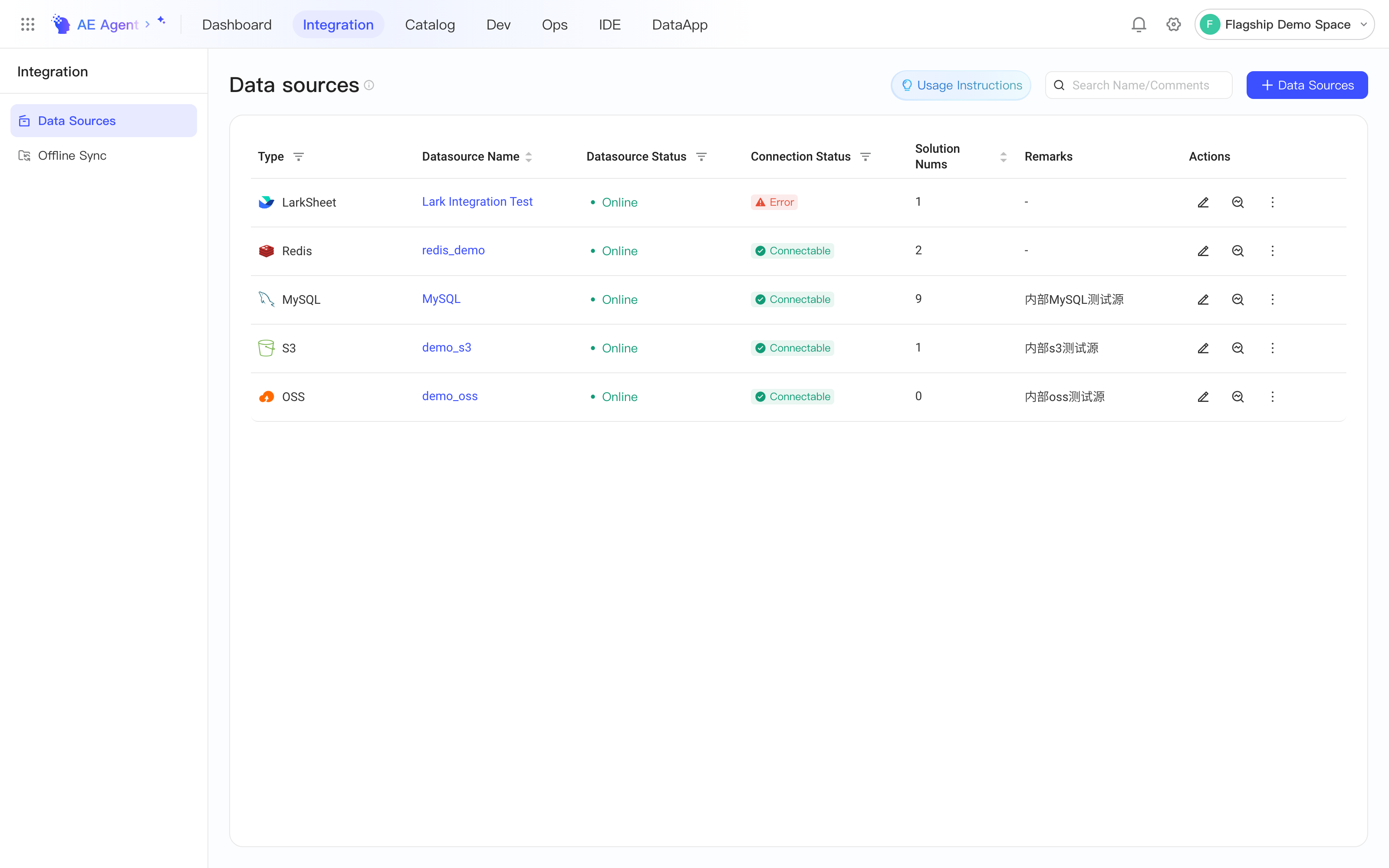Viewport: 1389px width, 868px height.
Task: Open more actions for demo_s3
Action: [1273, 348]
